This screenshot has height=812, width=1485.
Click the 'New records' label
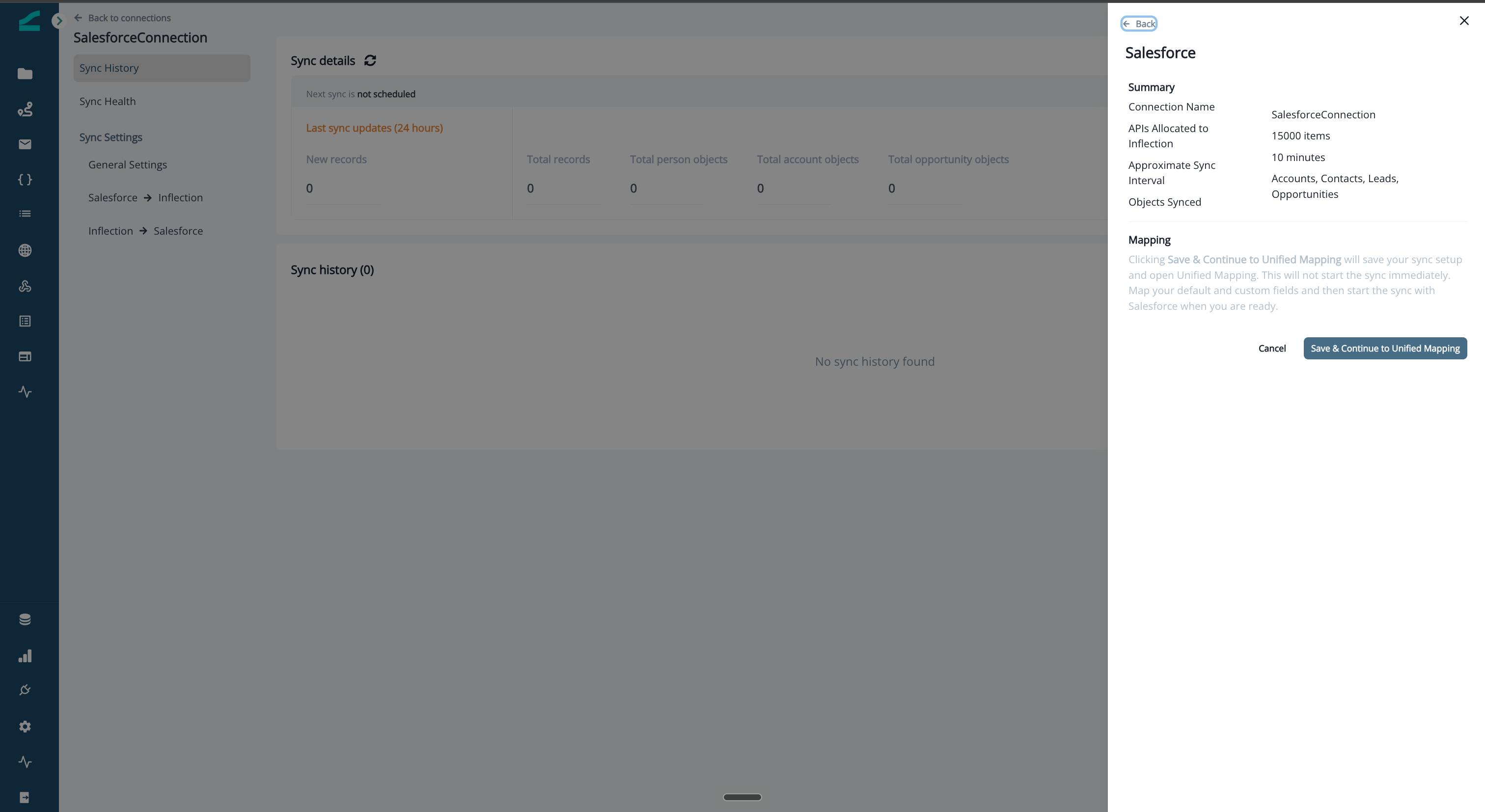click(336, 160)
